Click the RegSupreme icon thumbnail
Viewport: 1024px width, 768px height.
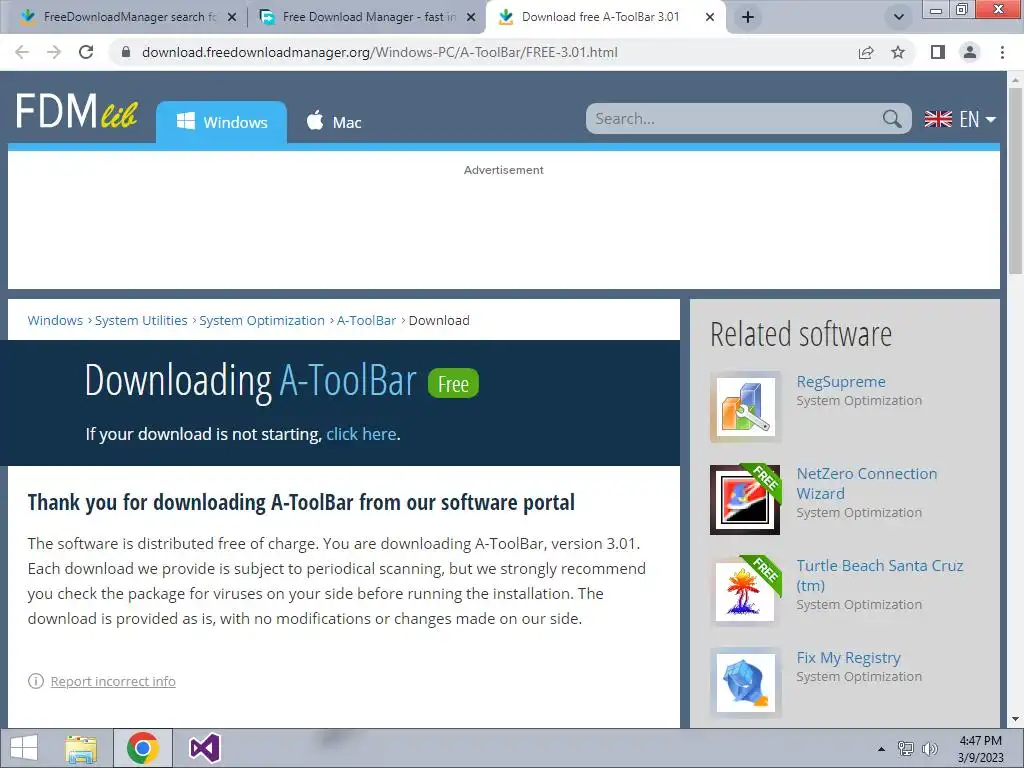(746, 407)
